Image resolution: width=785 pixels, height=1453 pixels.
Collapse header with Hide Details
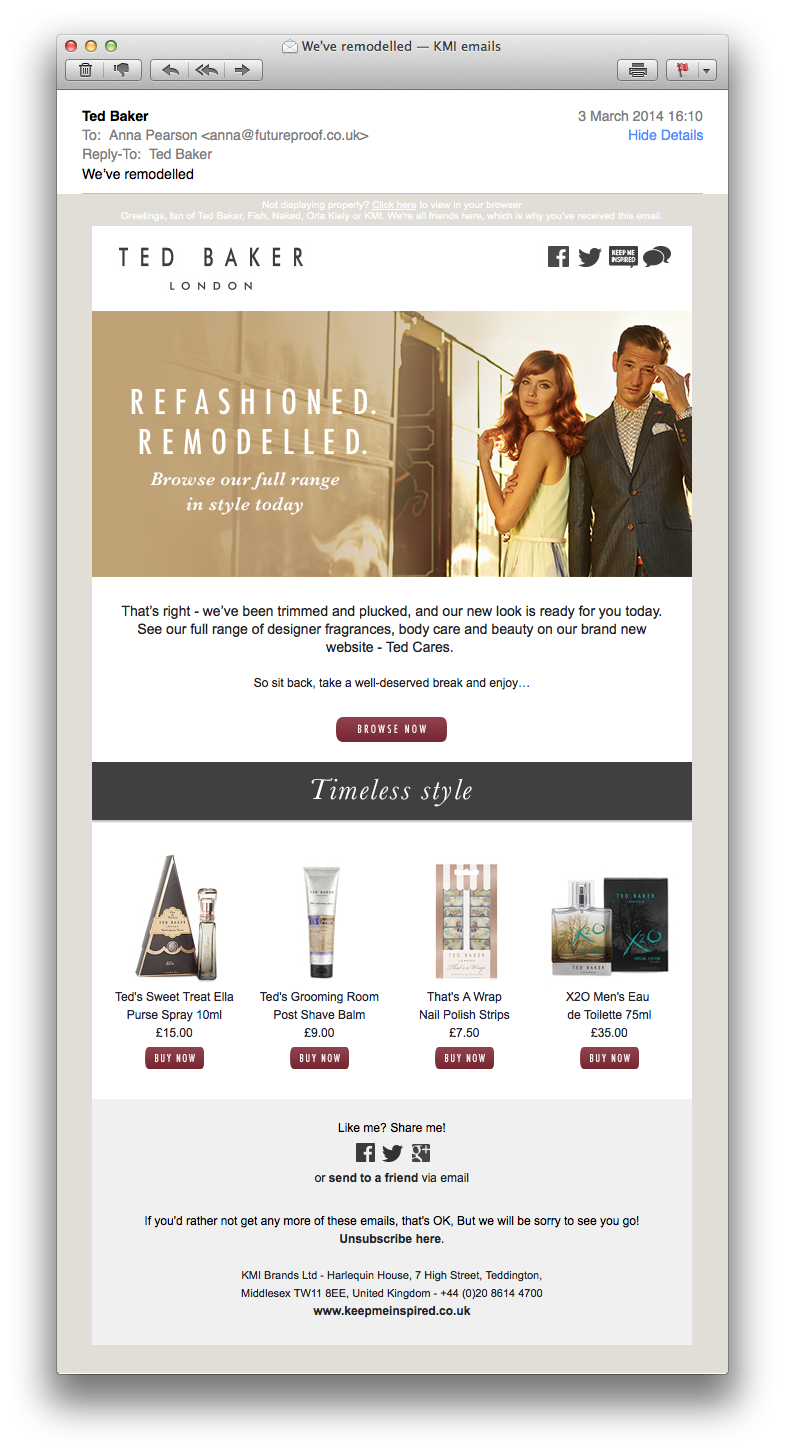(665, 135)
